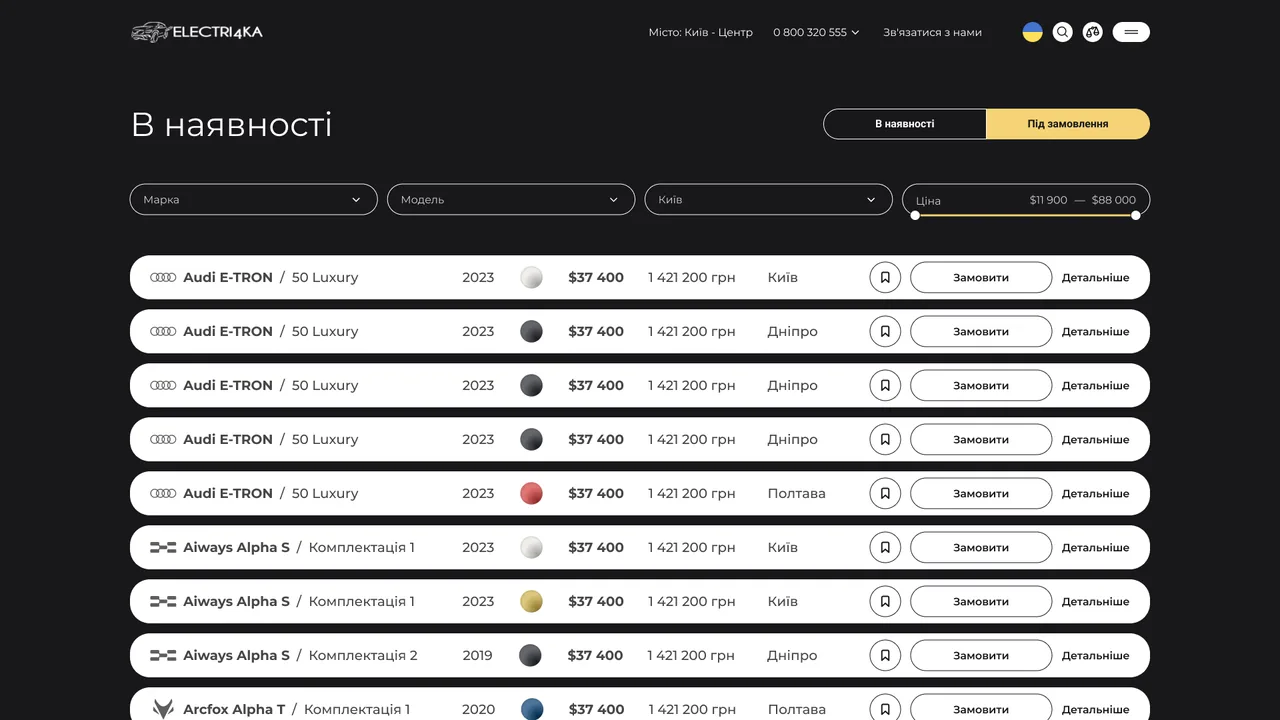Select the white swatch on Audi E-TRON Київ
This screenshot has width=1280, height=720.
click(x=531, y=277)
